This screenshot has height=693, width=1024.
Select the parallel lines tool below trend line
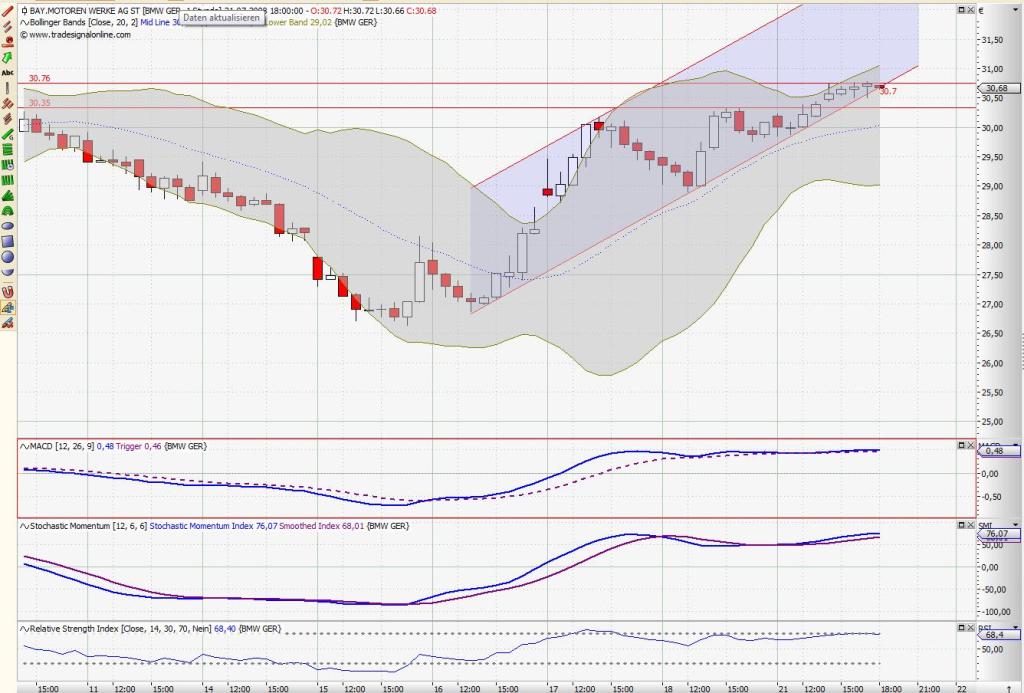tap(8, 27)
